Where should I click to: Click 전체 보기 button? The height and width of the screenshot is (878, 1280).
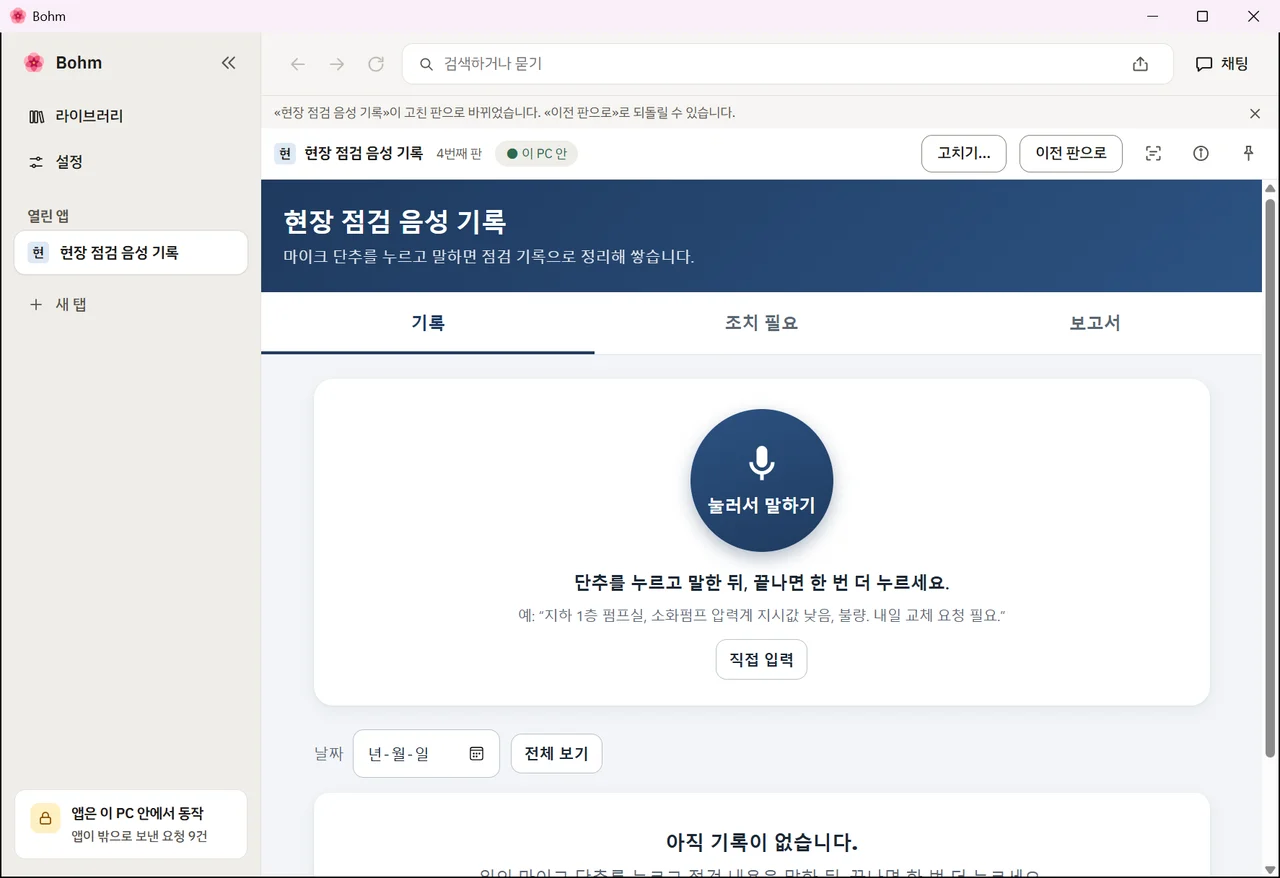(557, 754)
